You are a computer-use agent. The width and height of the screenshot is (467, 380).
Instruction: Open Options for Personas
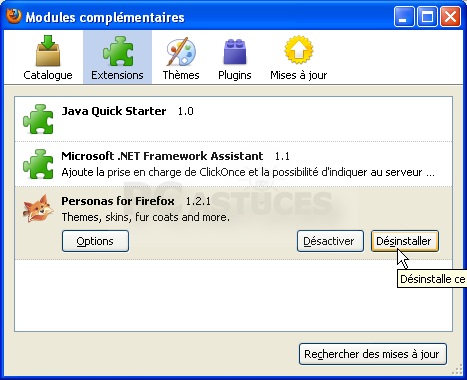tap(95, 241)
